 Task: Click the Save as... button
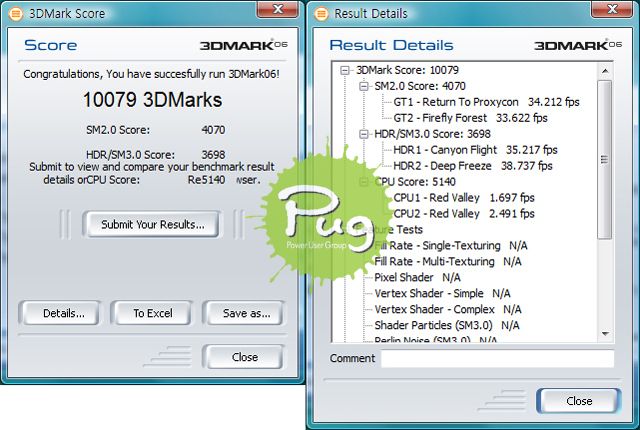245,313
